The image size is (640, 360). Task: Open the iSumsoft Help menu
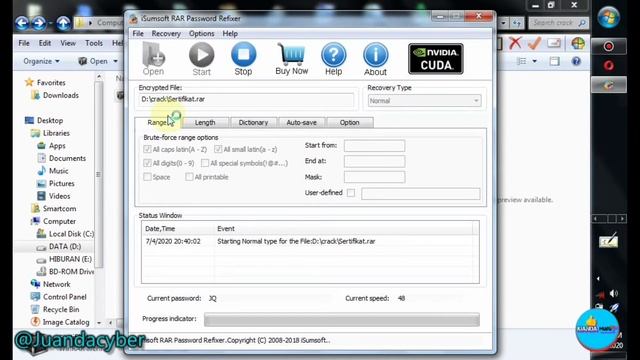(230, 33)
